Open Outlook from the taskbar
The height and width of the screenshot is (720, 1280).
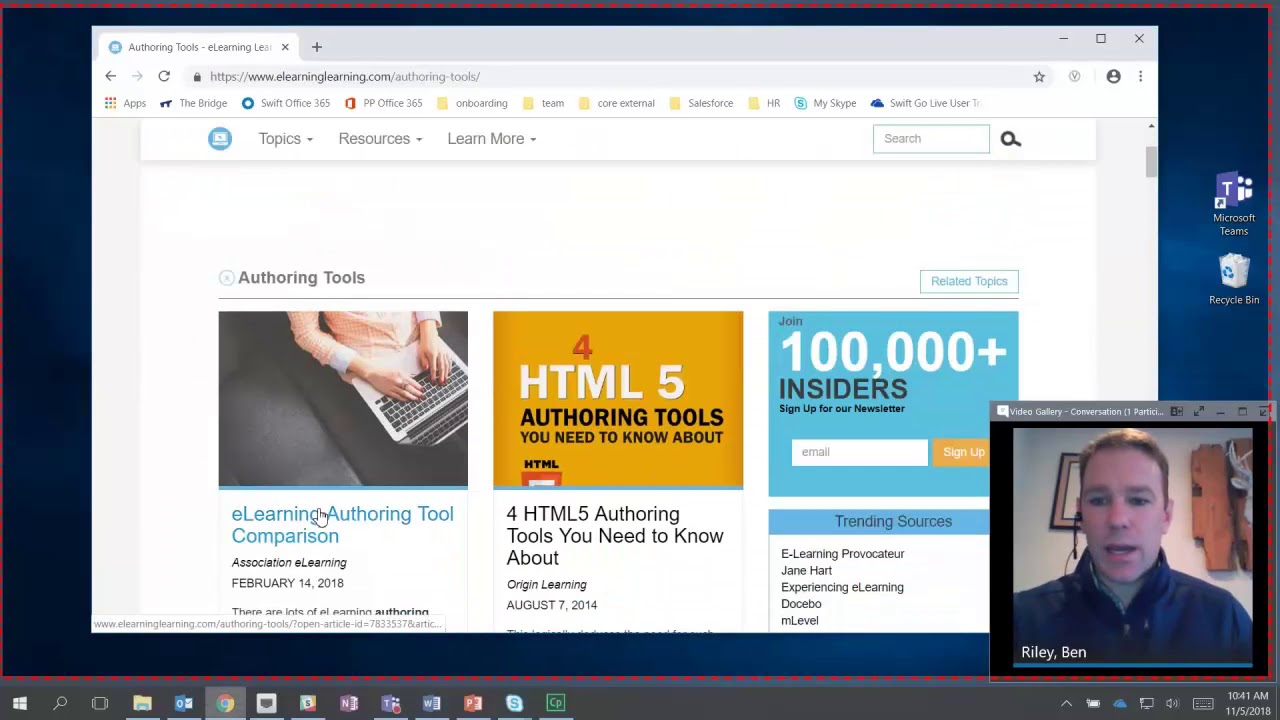pos(184,703)
